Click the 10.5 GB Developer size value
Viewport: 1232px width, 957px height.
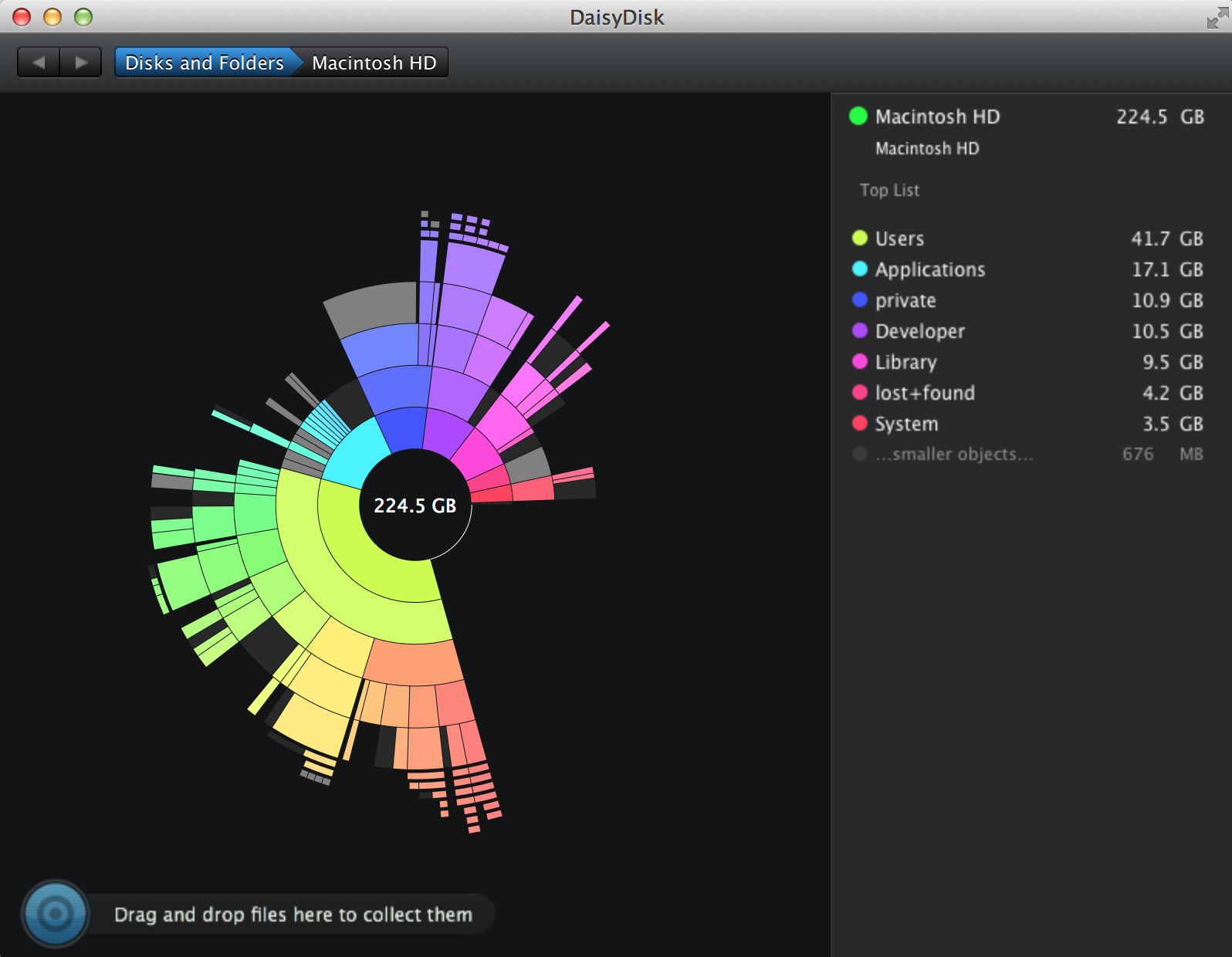1167,331
